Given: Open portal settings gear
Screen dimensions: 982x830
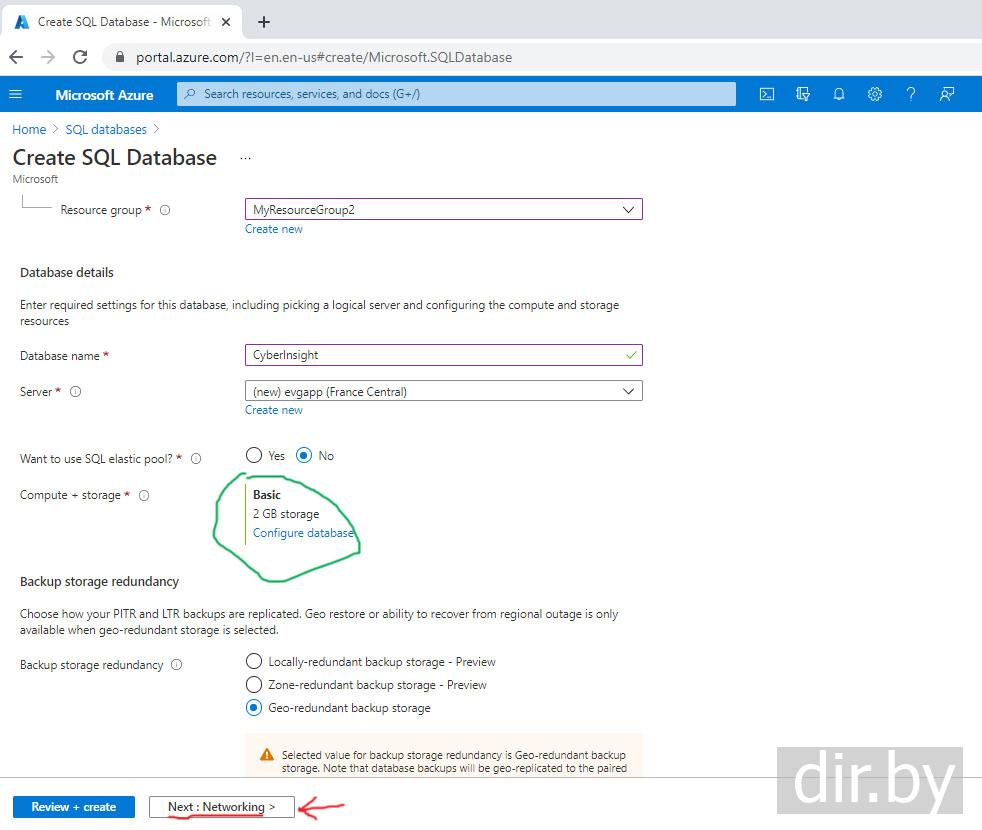Looking at the screenshot, I should pos(874,94).
